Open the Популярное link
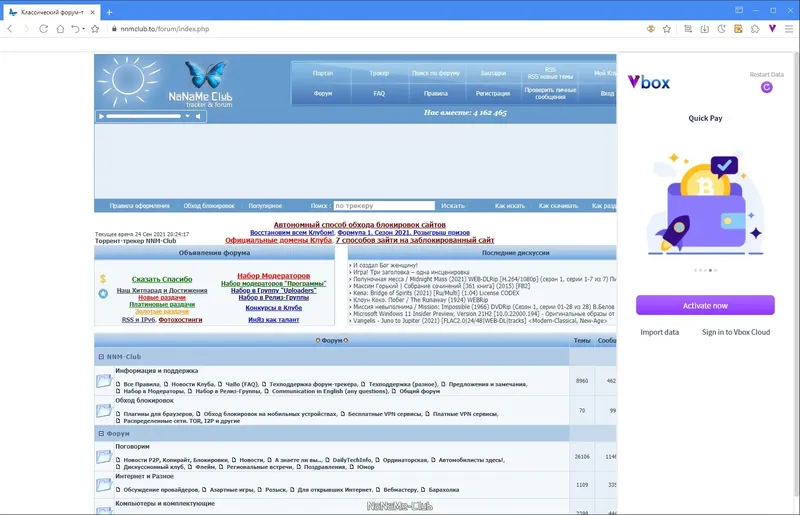 265,206
